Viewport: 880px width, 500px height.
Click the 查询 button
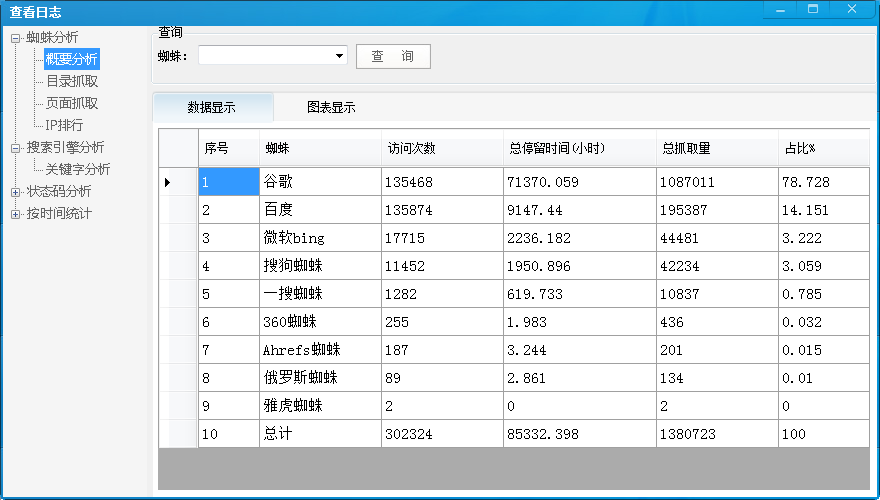coord(393,56)
